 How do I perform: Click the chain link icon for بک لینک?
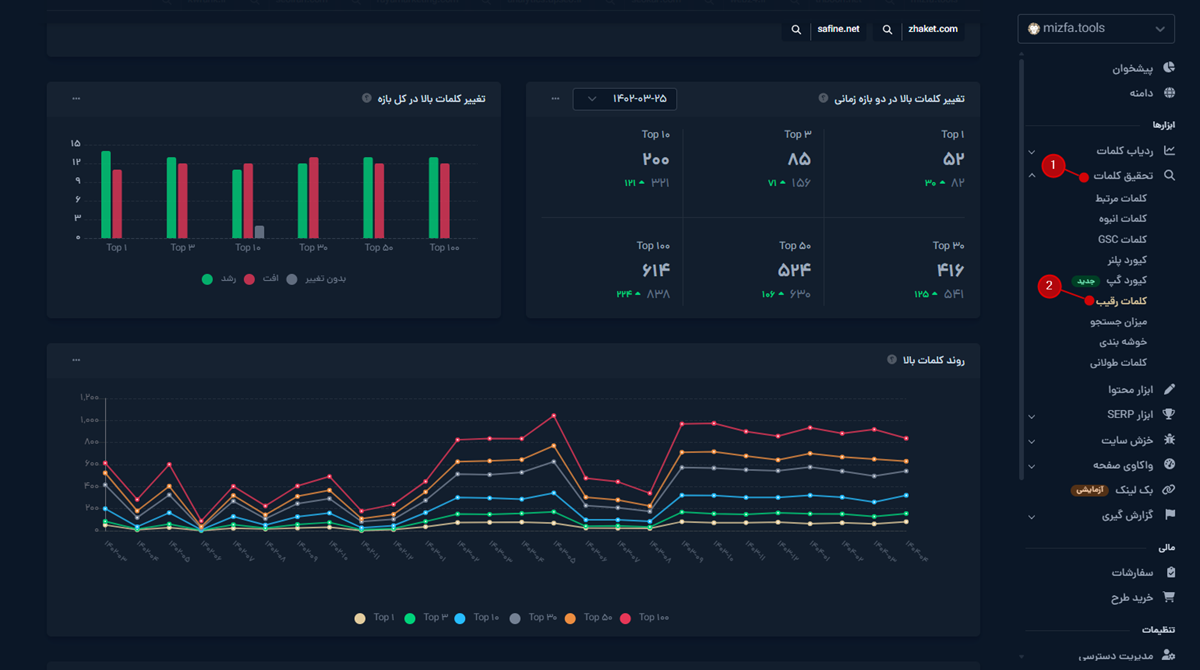(1169, 490)
